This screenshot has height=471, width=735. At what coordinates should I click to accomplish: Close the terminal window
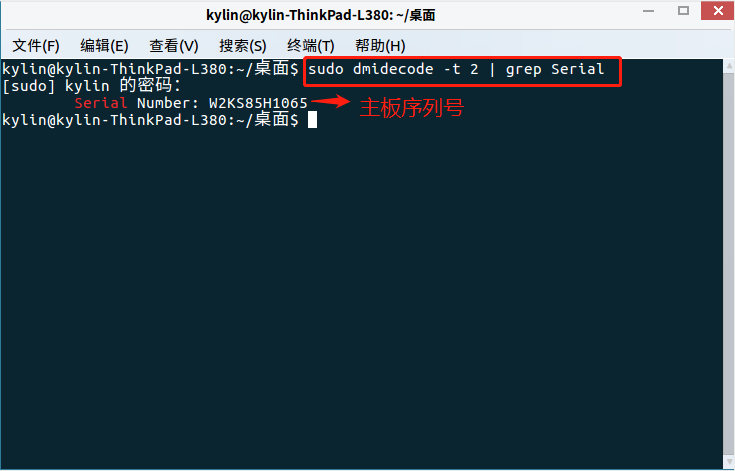click(x=717, y=10)
